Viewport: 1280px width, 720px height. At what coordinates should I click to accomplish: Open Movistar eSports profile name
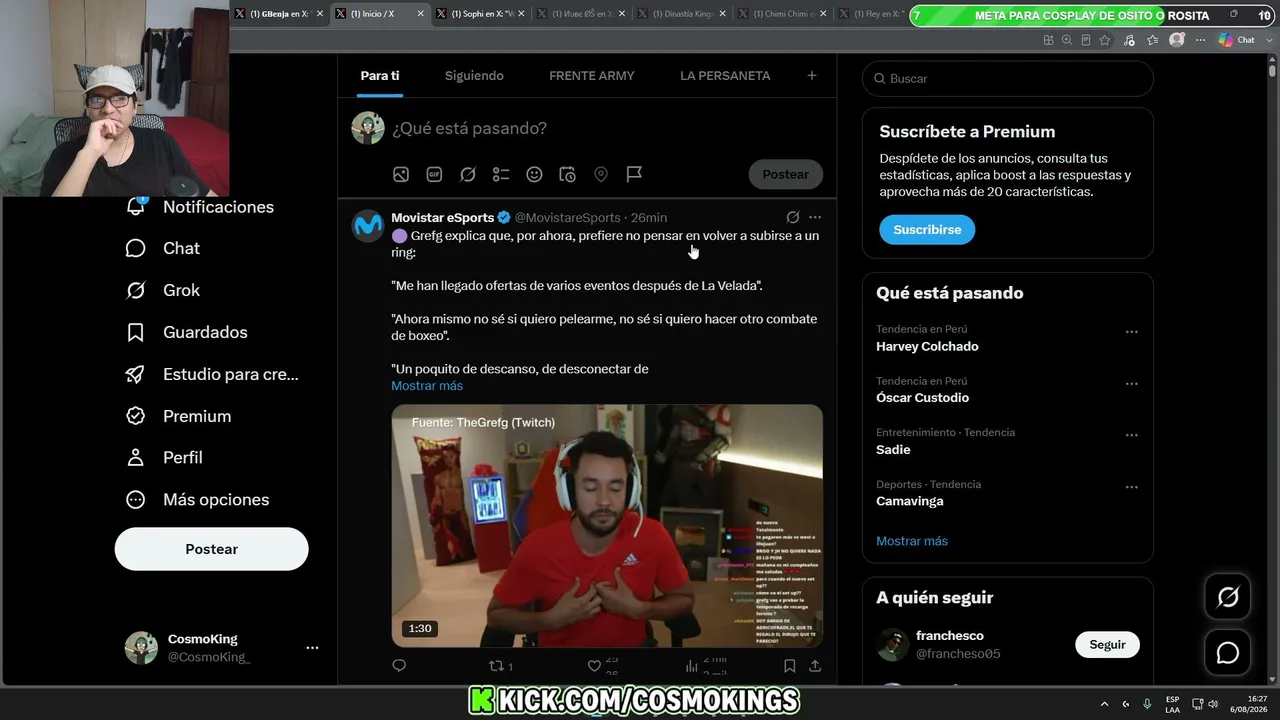[x=443, y=218]
